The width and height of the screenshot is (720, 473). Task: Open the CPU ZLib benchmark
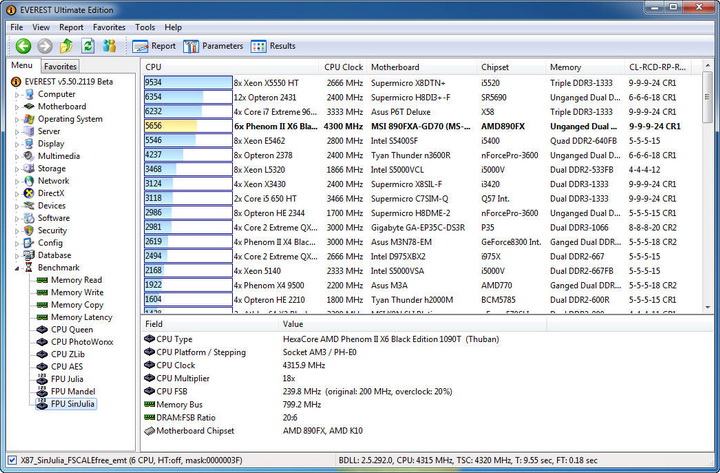(61, 355)
